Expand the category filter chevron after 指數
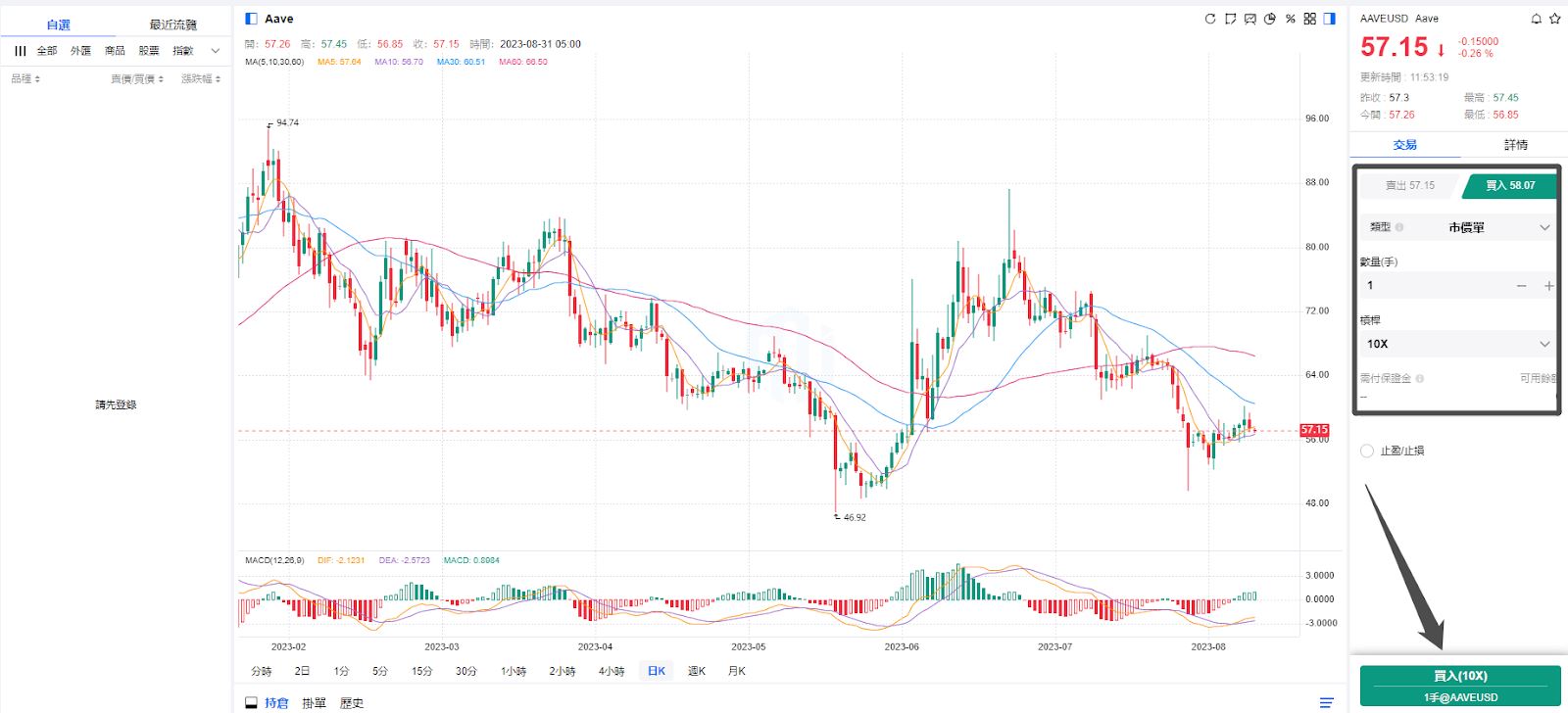Image resolution: width=1568 pixels, height=713 pixels. click(216, 51)
